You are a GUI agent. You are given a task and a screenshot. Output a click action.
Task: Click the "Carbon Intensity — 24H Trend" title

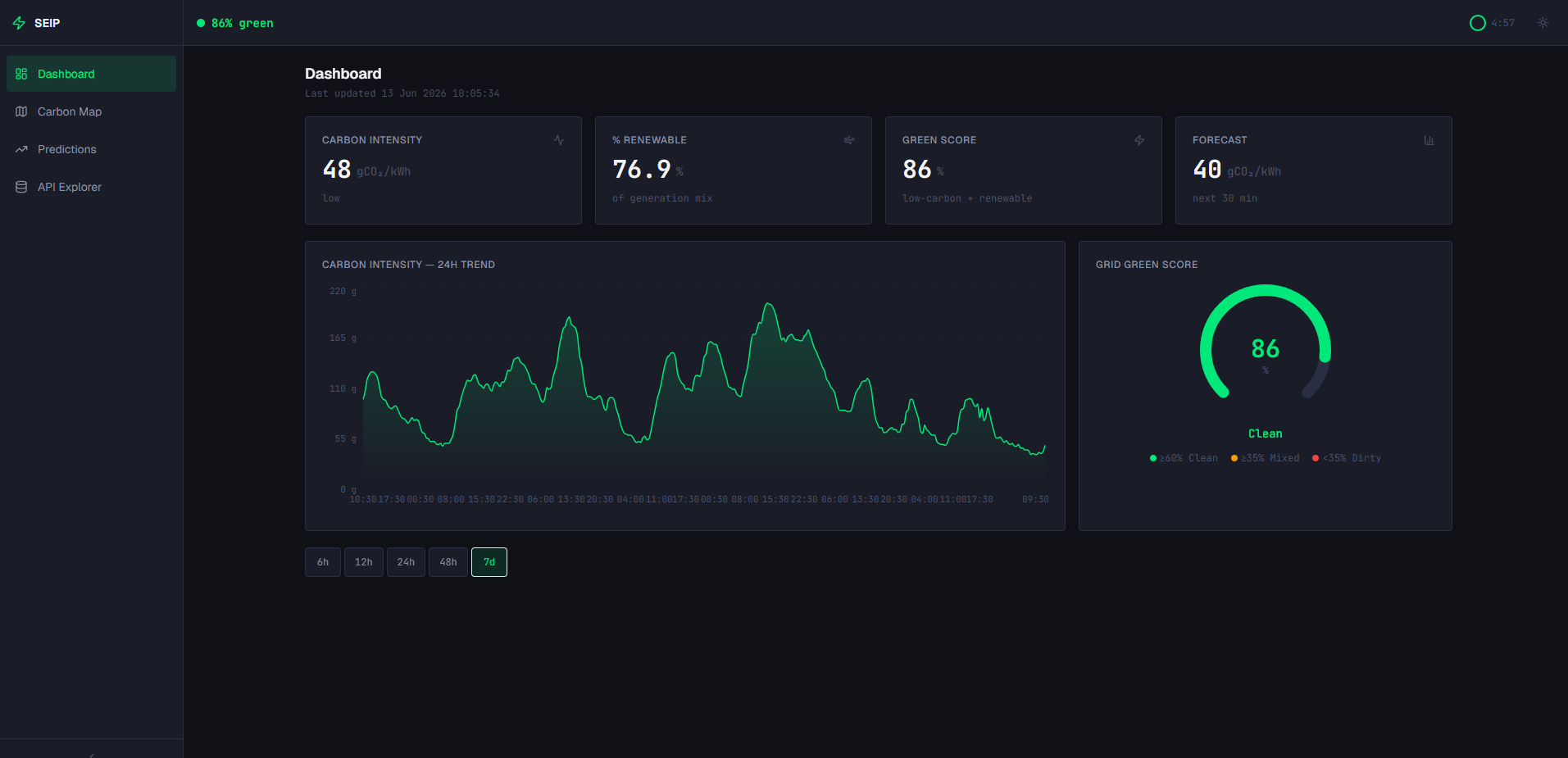[x=408, y=265]
